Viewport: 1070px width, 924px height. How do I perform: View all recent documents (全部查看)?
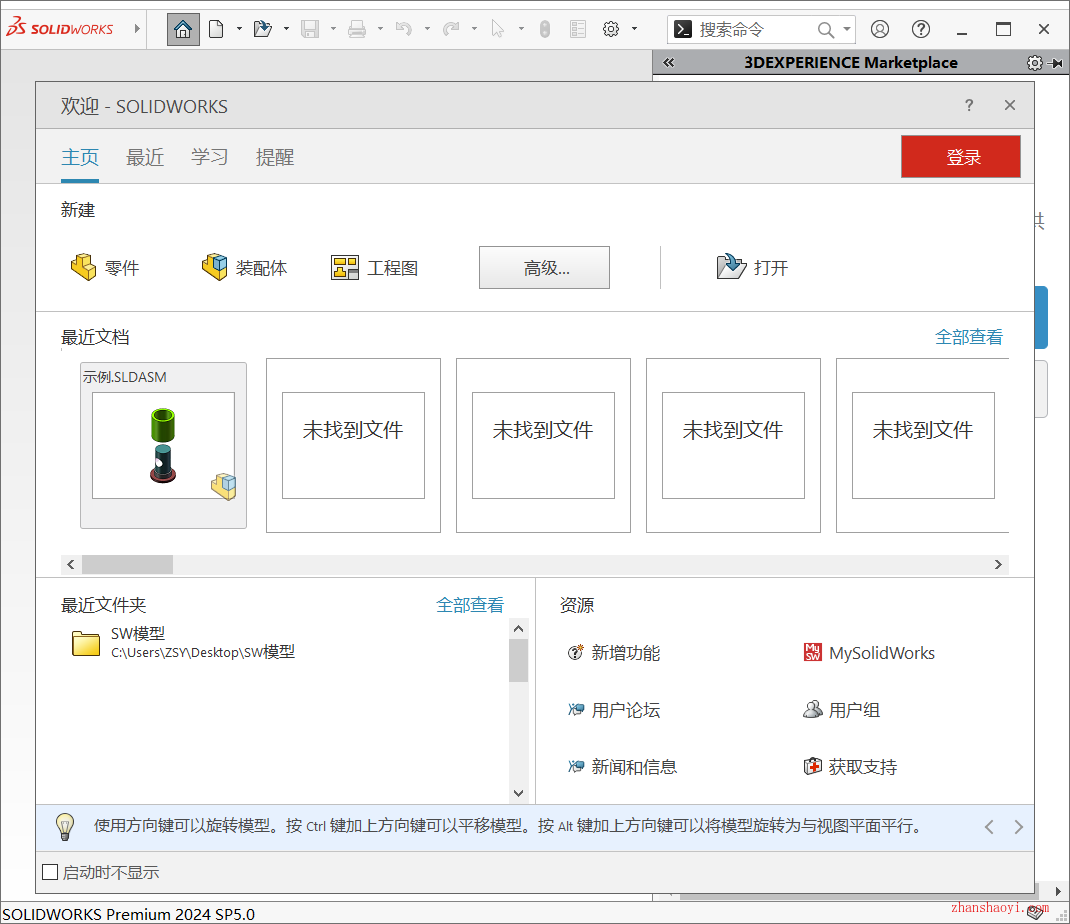tap(969, 337)
